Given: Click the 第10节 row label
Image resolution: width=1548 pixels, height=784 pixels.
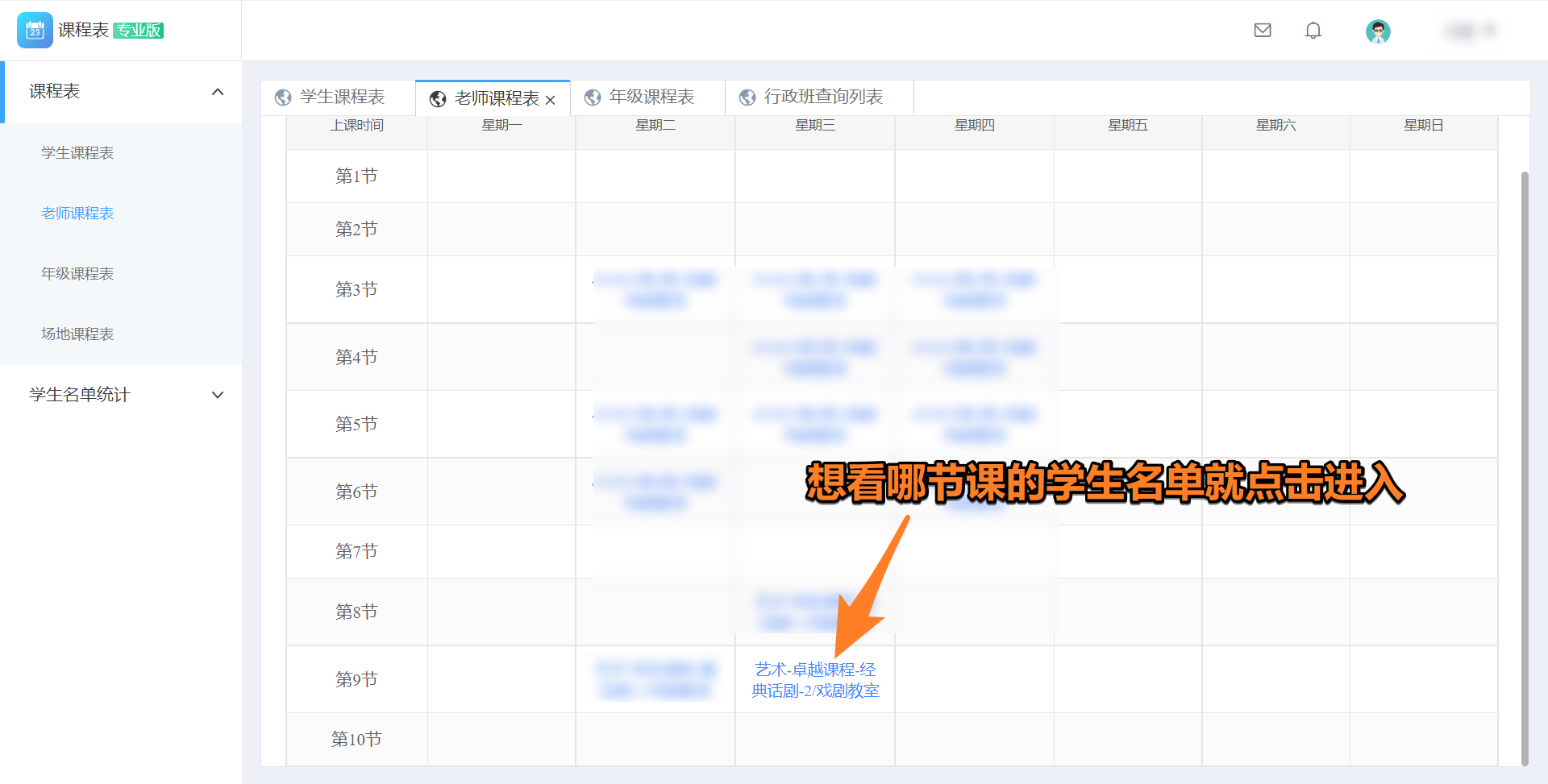Looking at the screenshot, I should pos(356,740).
